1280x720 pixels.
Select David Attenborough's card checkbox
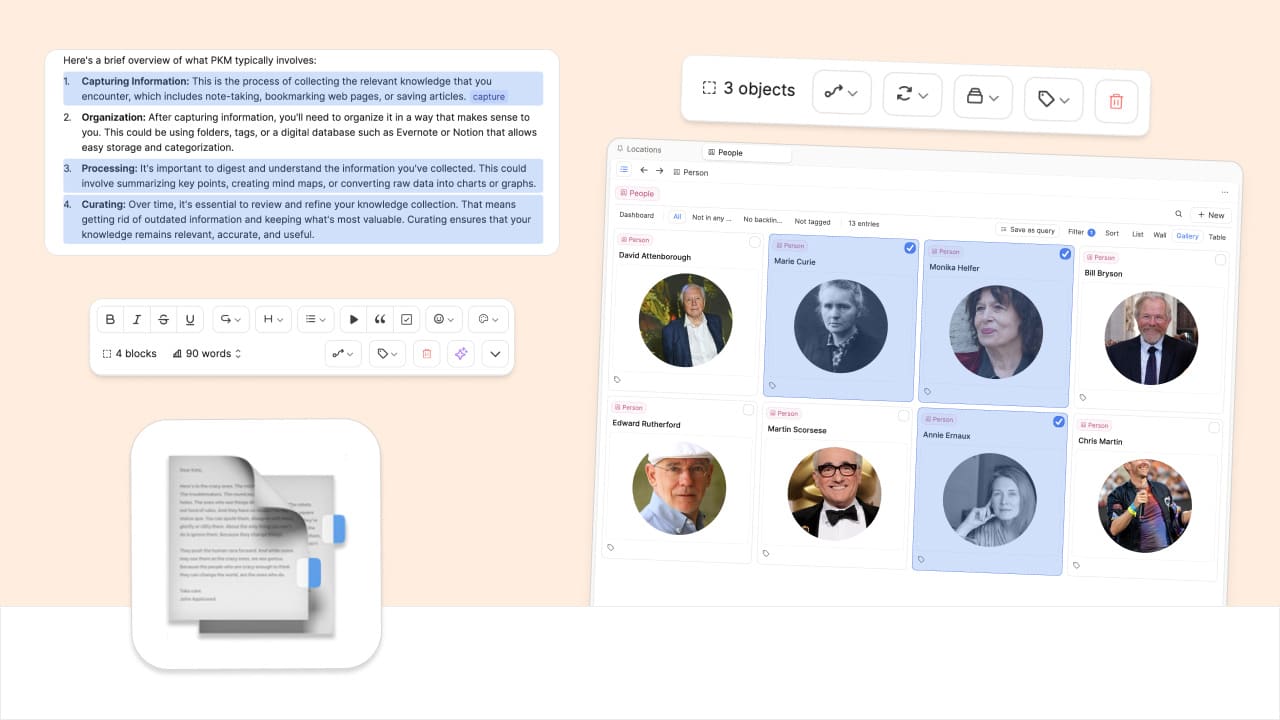pyautogui.click(x=755, y=242)
